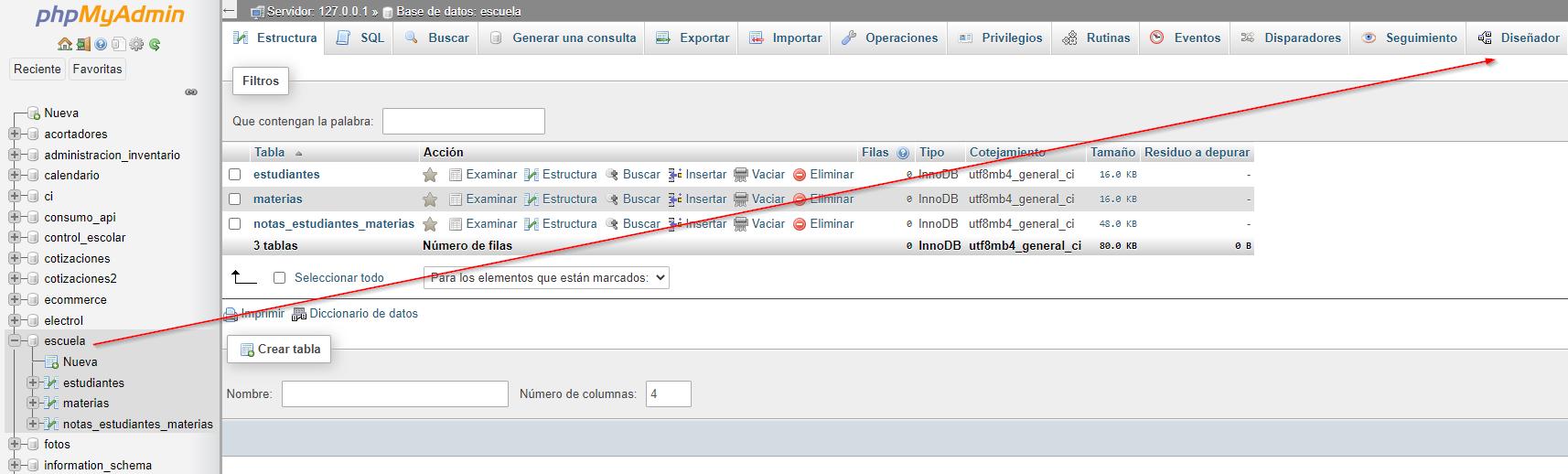
Task: Click the up-arrow icon beside Seleccionar todo
Action: pos(243,276)
